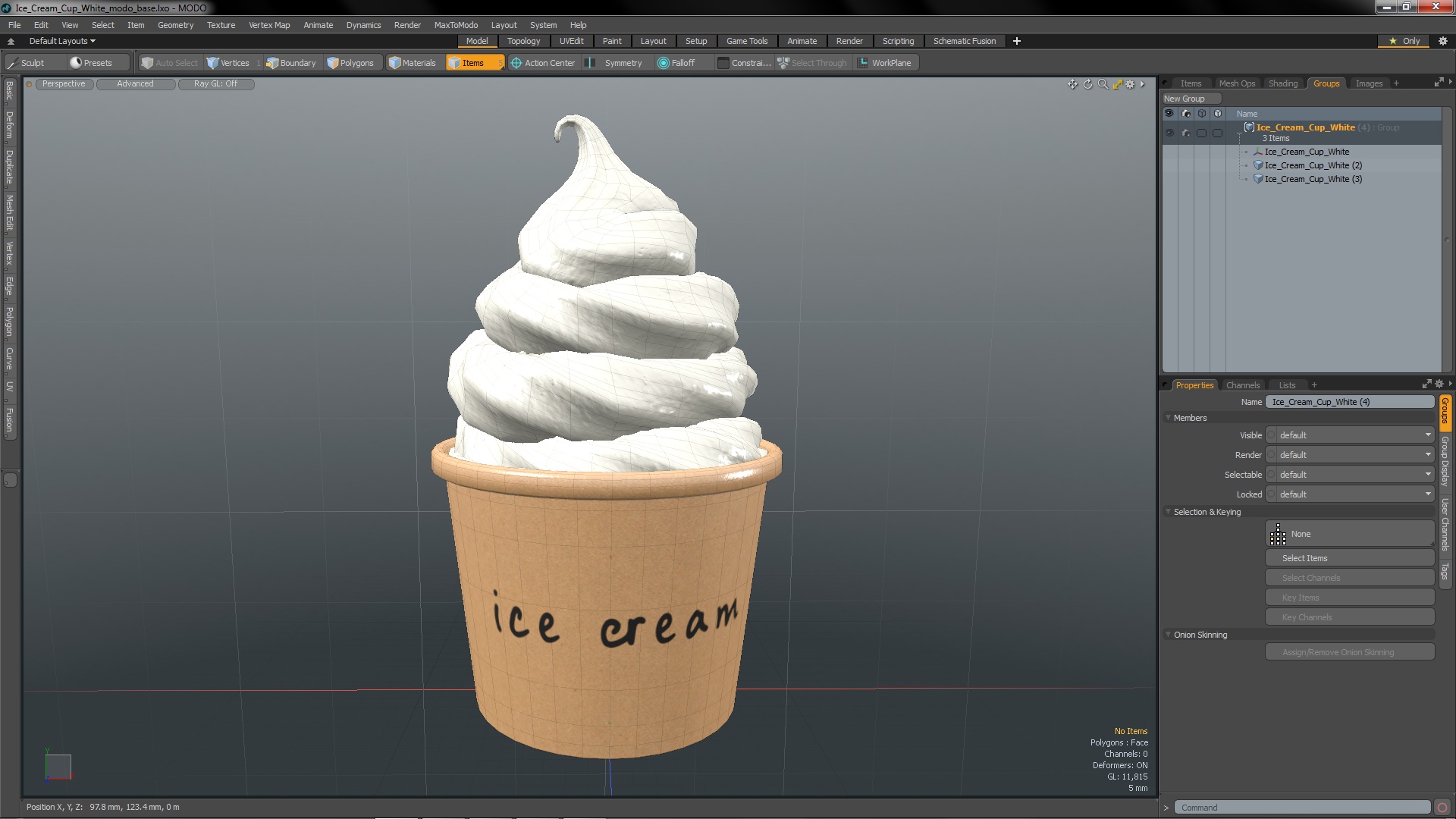Click the locked cube column header icon
Screen dimensions: 1456x819
pos(1218,114)
